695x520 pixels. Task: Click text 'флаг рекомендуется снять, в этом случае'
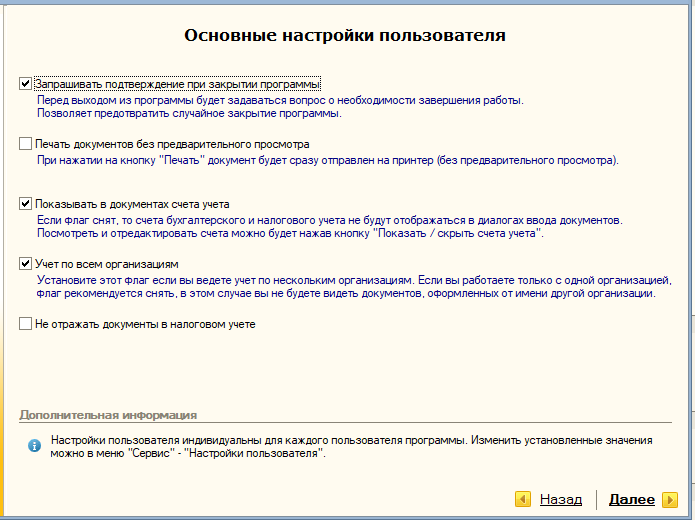click(346, 293)
